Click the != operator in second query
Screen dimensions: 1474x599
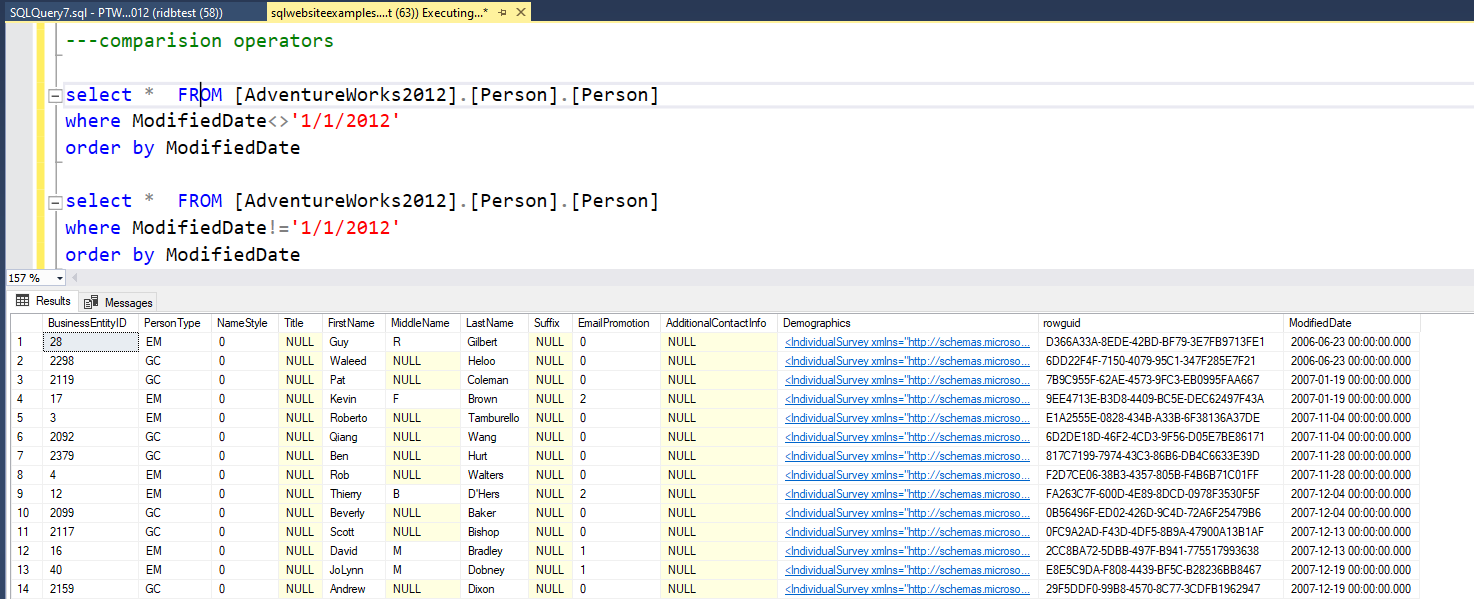(x=278, y=228)
